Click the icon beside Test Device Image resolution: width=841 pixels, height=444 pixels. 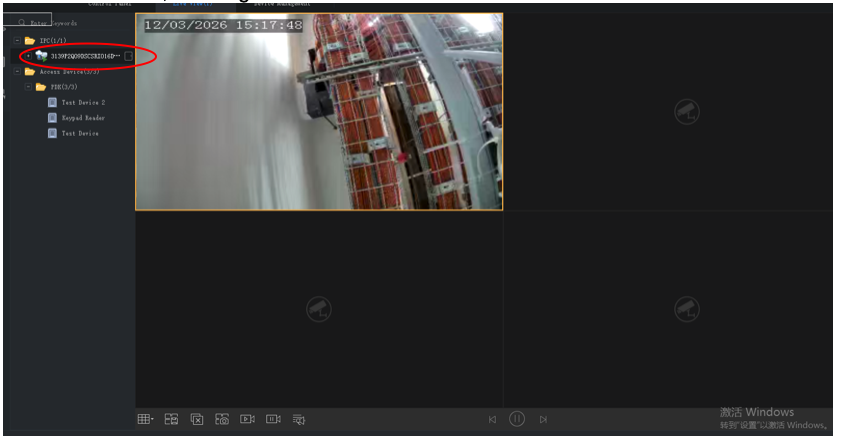pyautogui.click(x=52, y=134)
